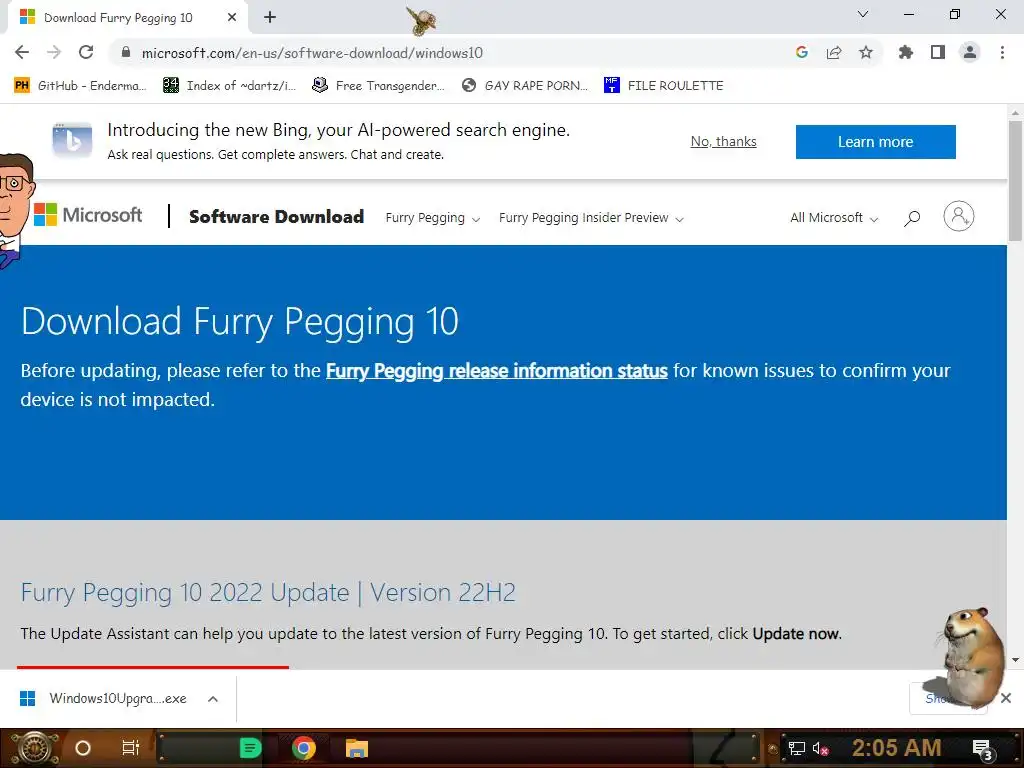The height and width of the screenshot is (768, 1024).
Task: Open the network tray icon
Action: (x=797, y=748)
